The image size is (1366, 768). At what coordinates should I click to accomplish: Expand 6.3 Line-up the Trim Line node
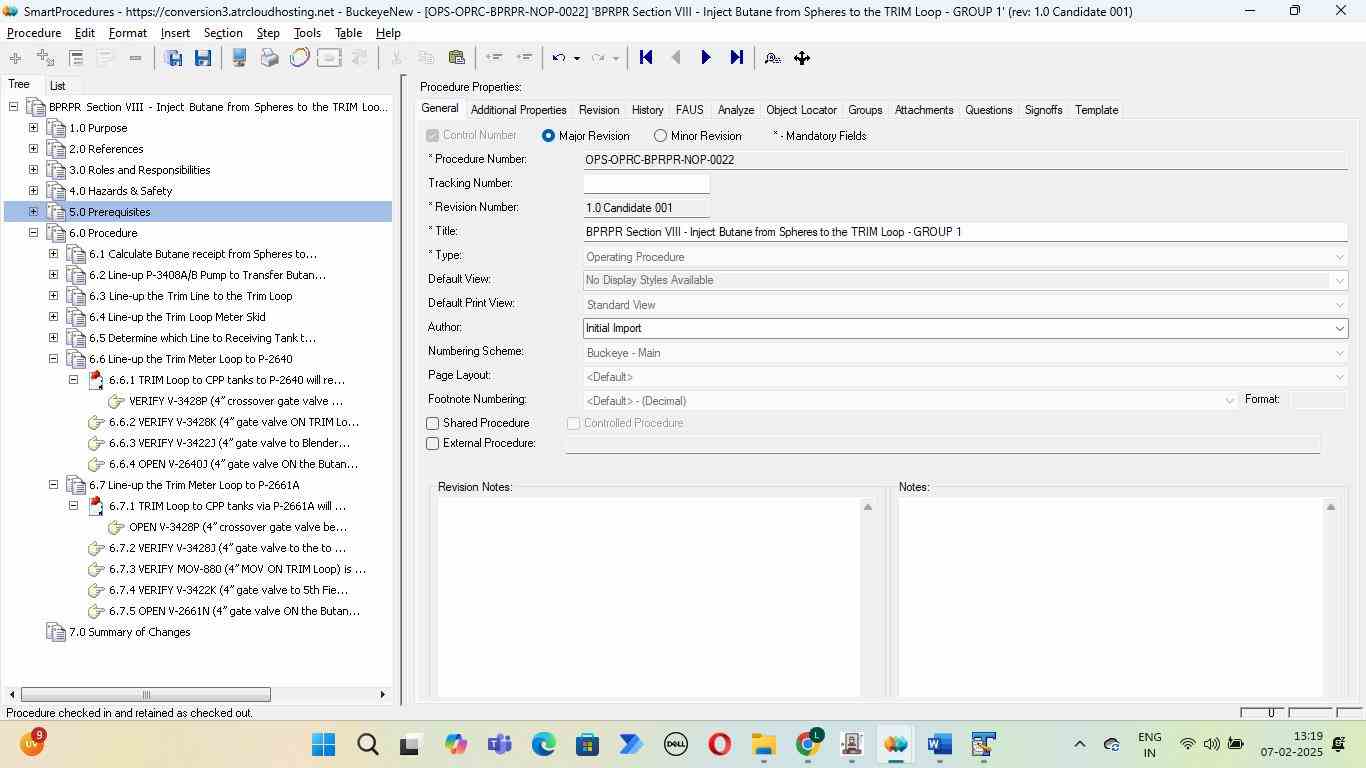coord(53,296)
